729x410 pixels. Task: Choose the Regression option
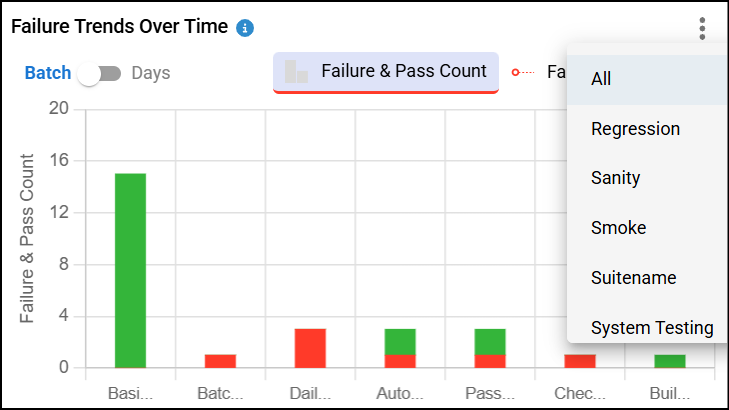tap(635, 129)
